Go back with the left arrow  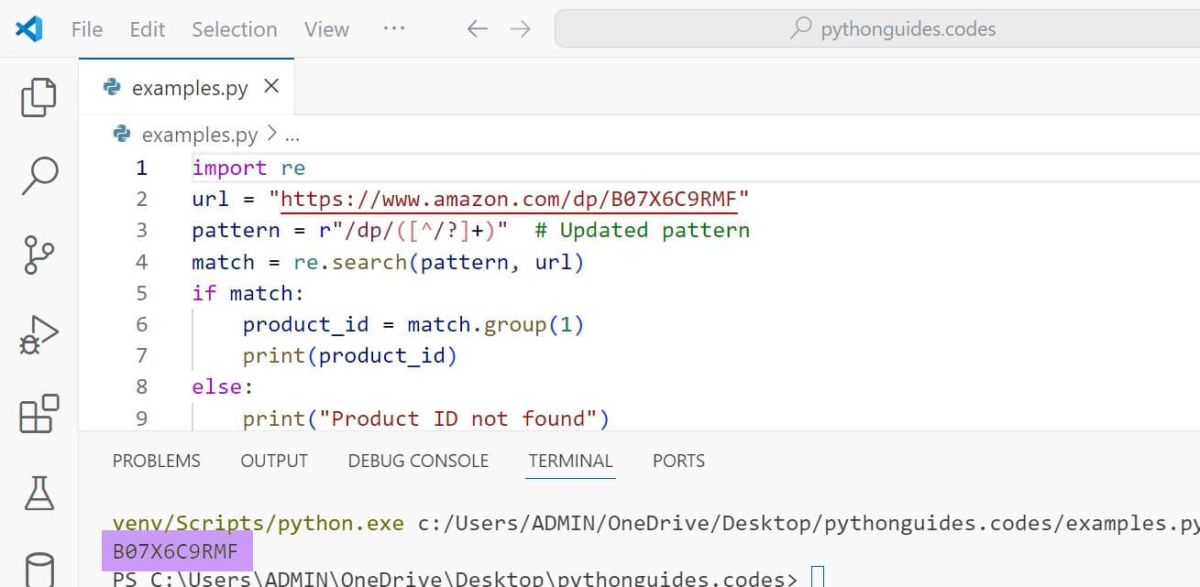(x=477, y=29)
